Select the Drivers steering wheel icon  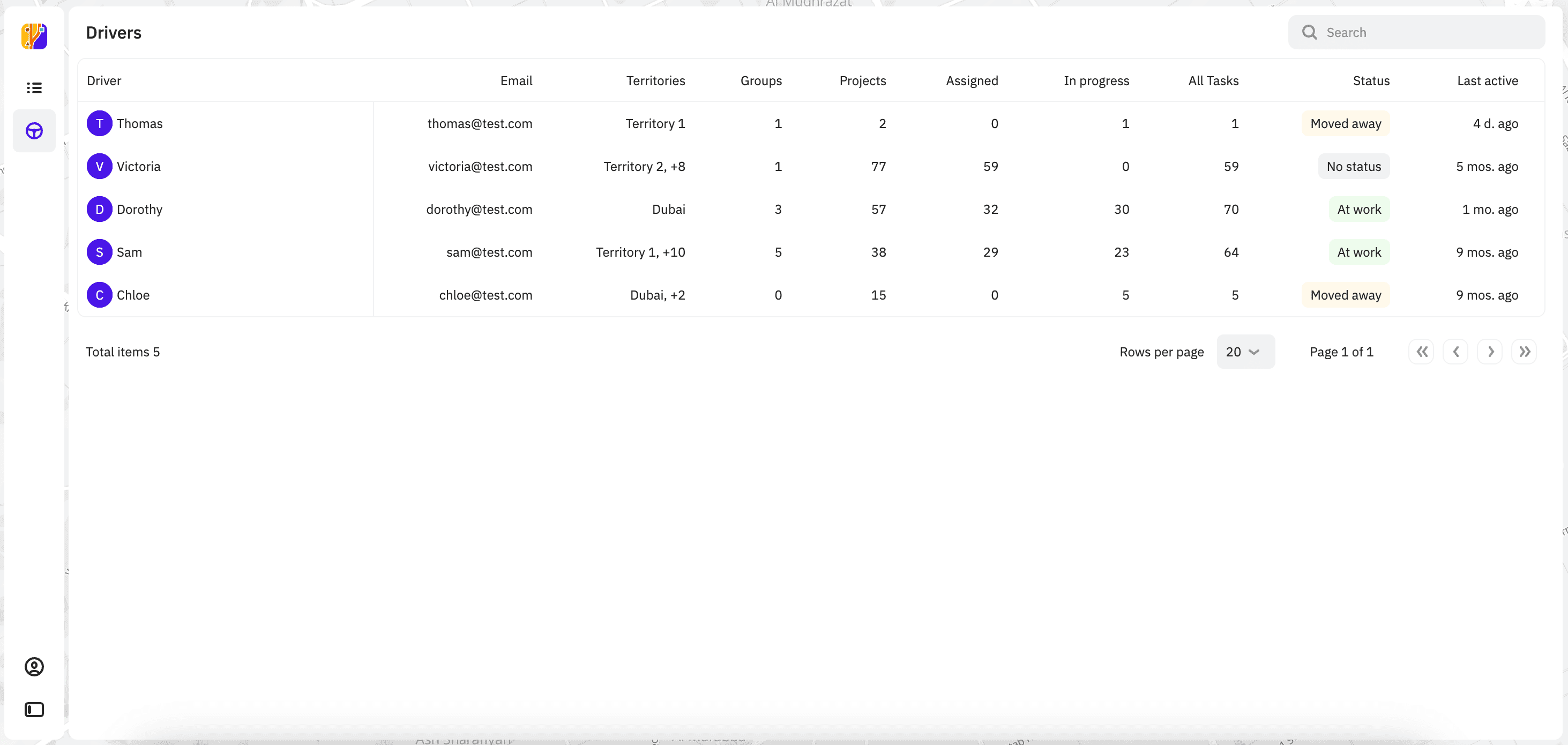34,131
